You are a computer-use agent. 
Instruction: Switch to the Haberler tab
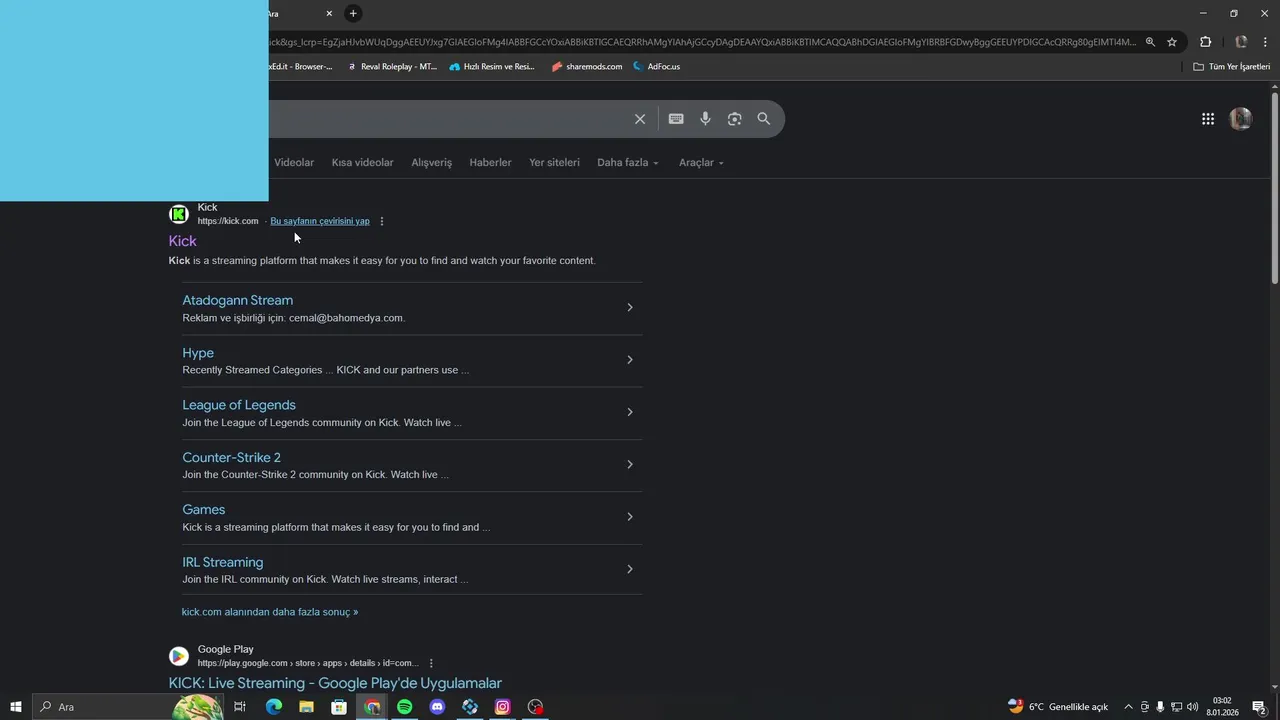490,162
